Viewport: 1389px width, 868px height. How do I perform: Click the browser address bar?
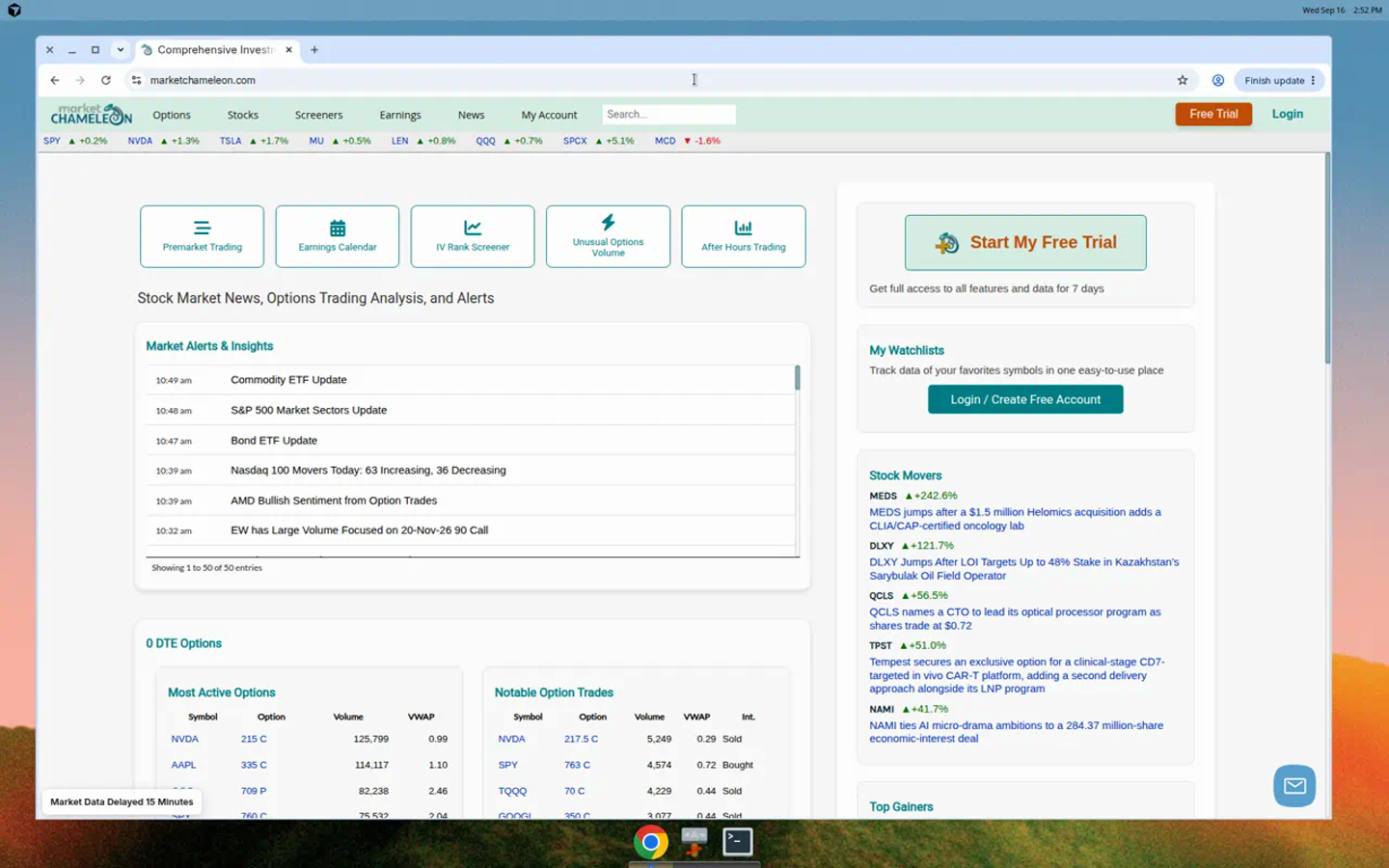tap(656, 80)
